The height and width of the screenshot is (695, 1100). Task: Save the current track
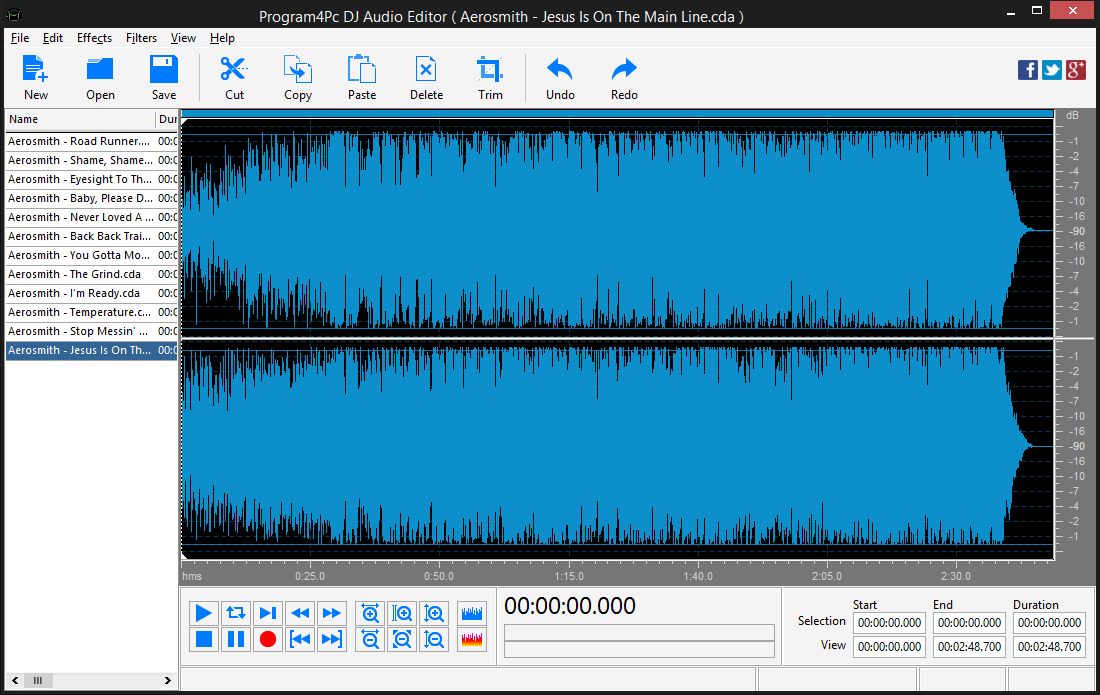(x=163, y=76)
